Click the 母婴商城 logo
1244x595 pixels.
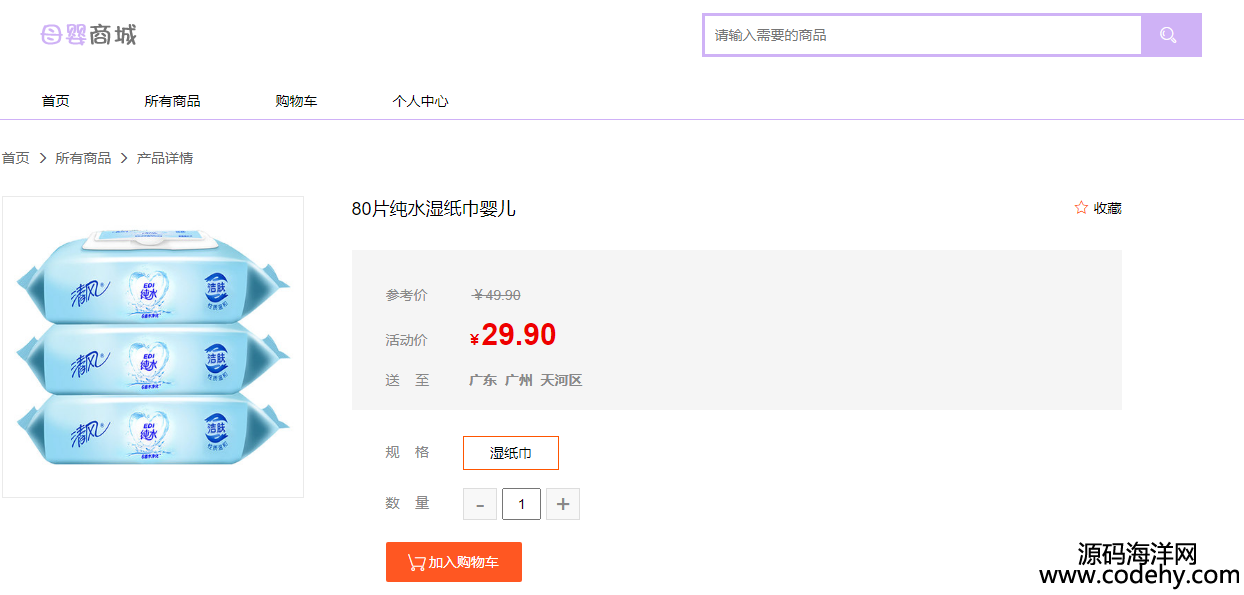pyautogui.click(x=88, y=35)
